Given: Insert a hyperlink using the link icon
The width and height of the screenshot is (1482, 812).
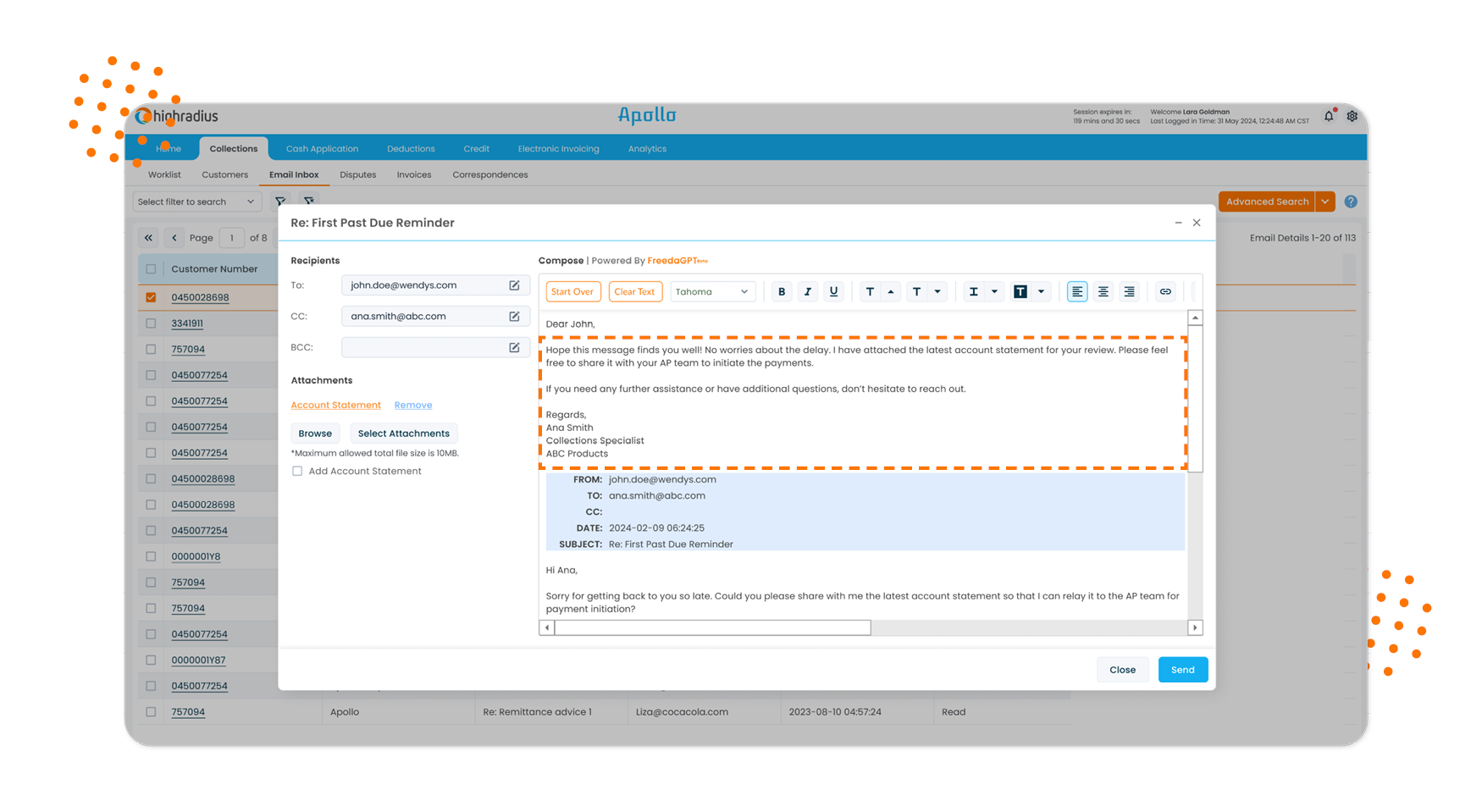Looking at the screenshot, I should click(x=1165, y=291).
